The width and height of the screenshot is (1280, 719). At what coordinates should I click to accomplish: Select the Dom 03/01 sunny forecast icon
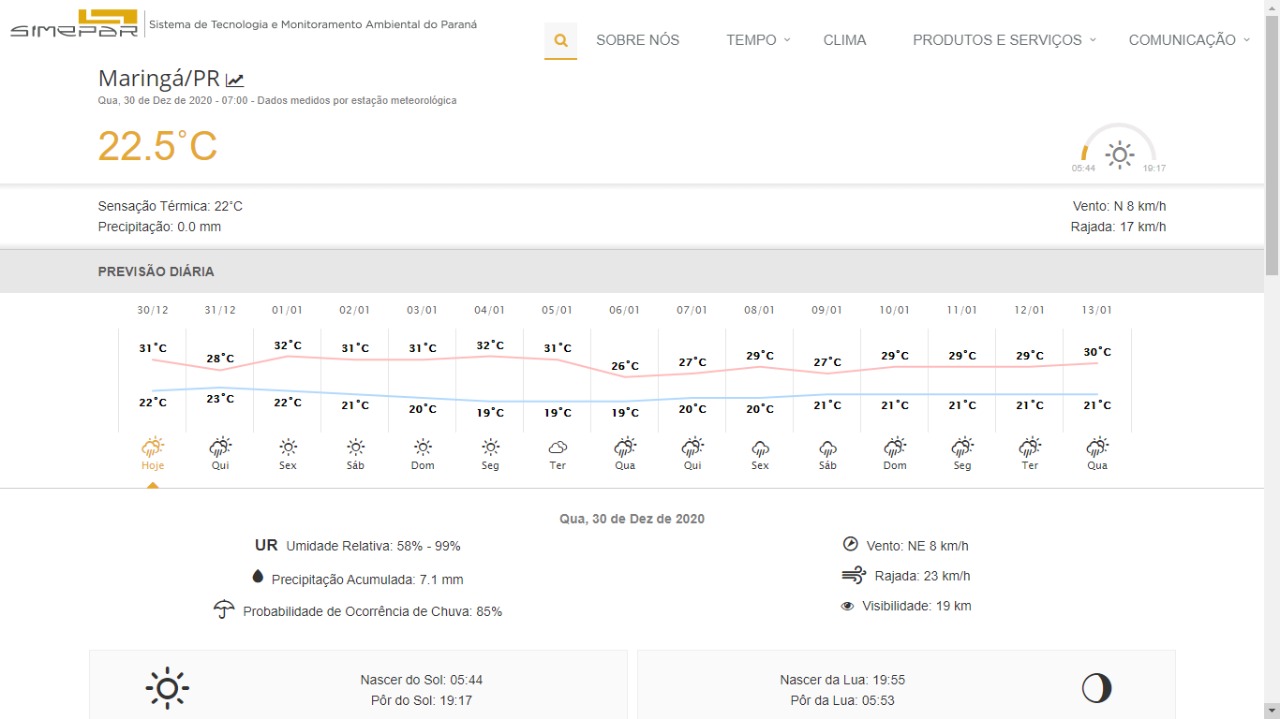[x=423, y=447]
